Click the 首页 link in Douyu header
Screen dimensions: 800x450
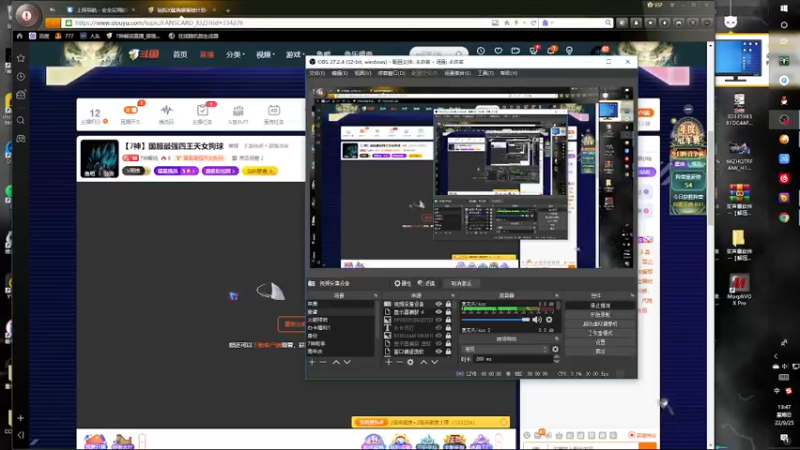click(180, 54)
